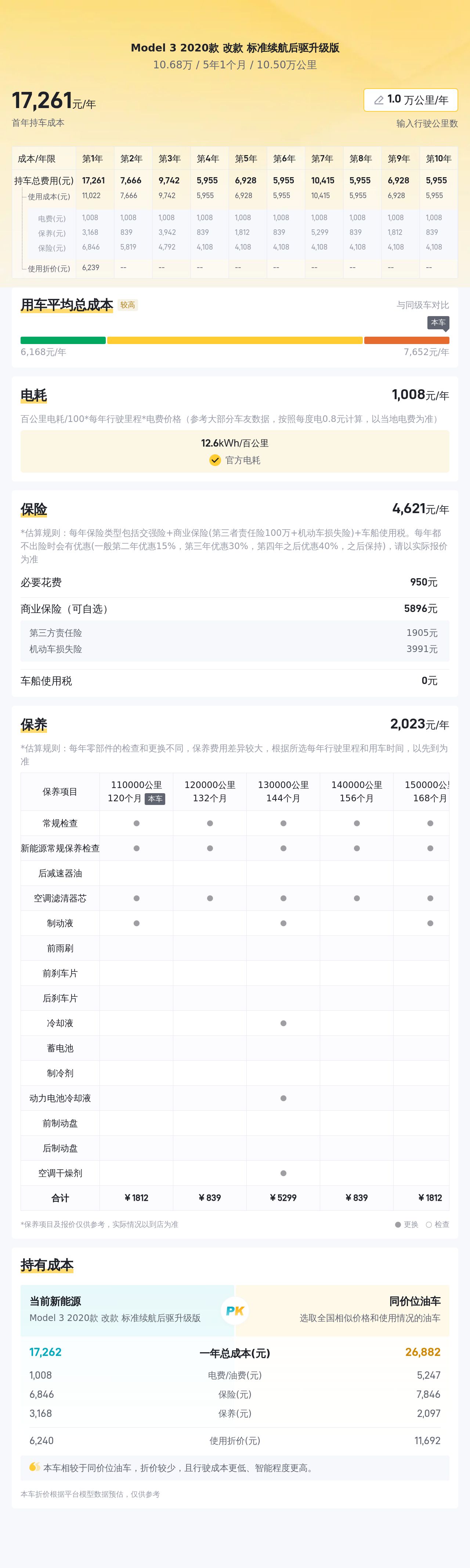Click the green segment of the cost bar
This screenshot has width=470, height=1568.
click(x=63, y=340)
